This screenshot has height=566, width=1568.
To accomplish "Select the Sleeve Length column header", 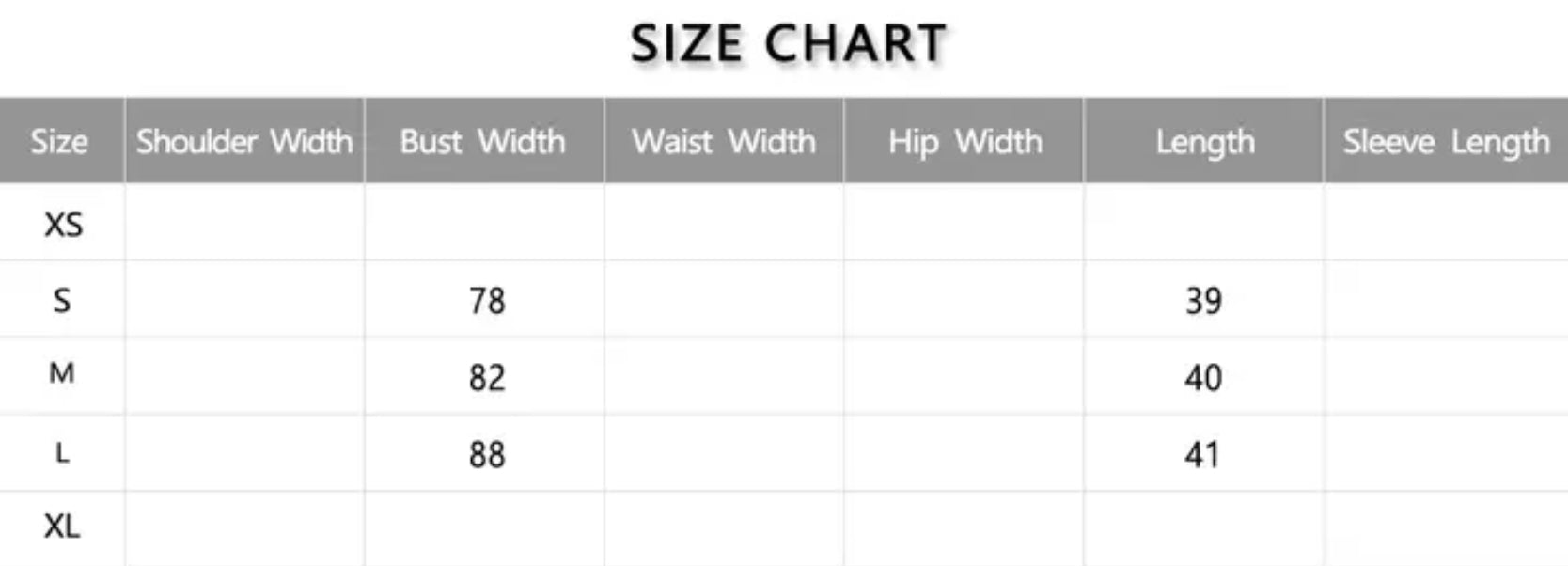I will (x=1446, y=142).
